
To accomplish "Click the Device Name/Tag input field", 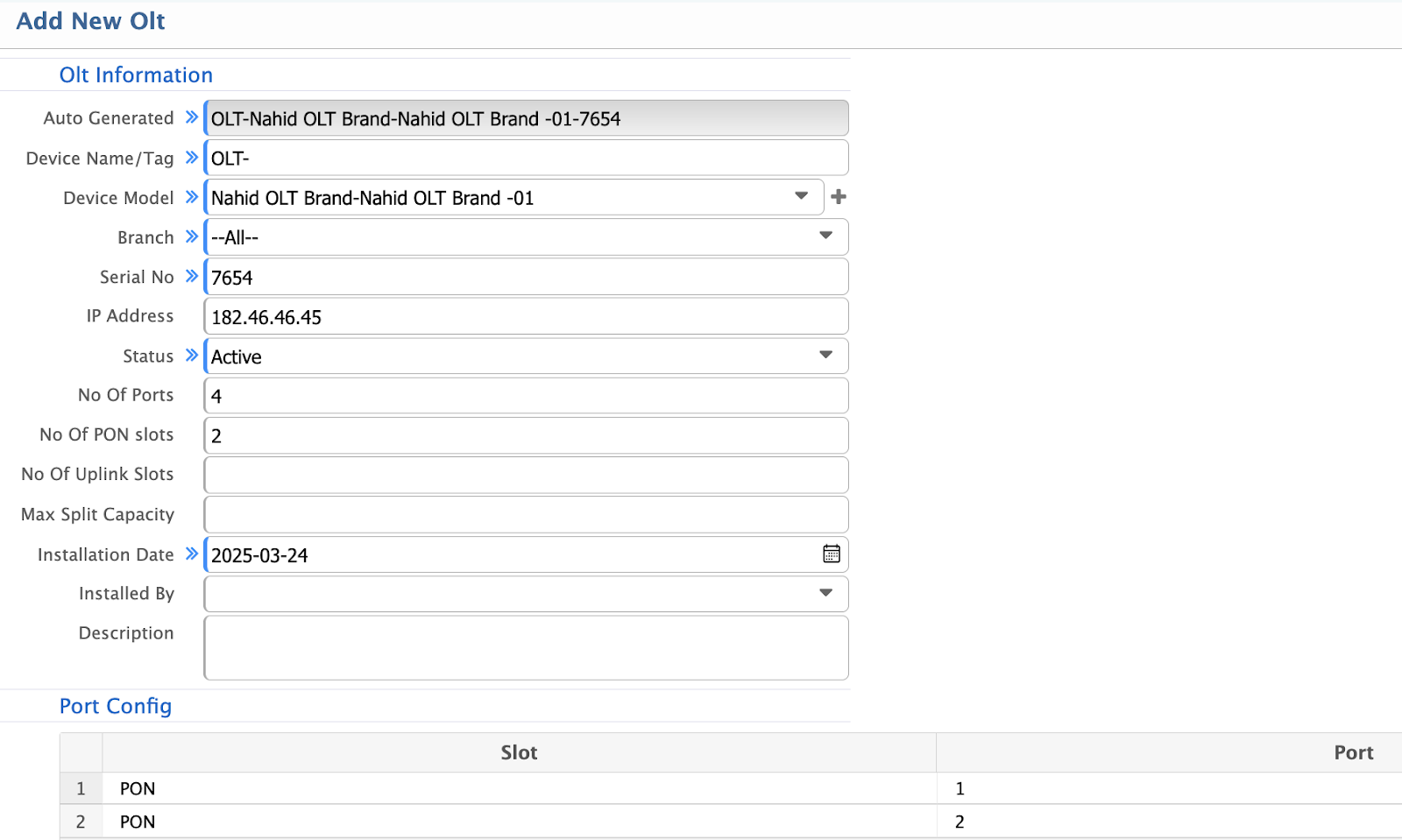I will [526, 159].
